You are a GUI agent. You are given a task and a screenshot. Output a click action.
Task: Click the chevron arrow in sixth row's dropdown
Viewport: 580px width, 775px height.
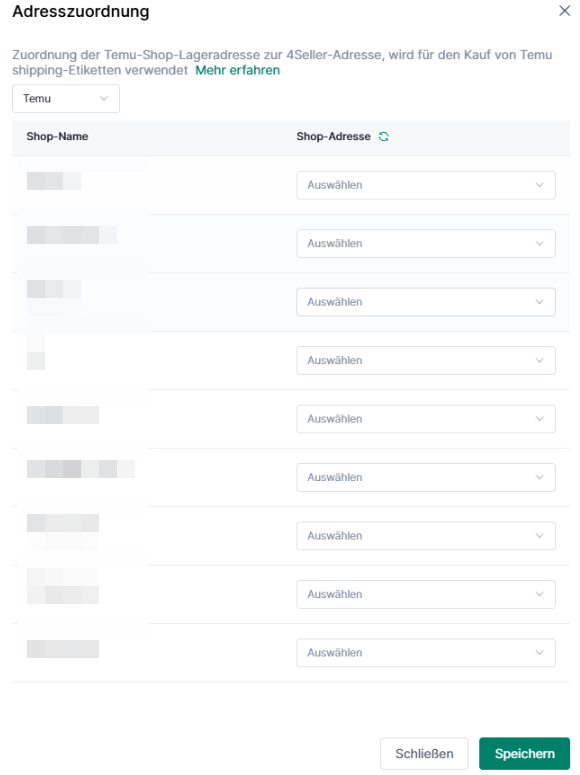[539, 477]
